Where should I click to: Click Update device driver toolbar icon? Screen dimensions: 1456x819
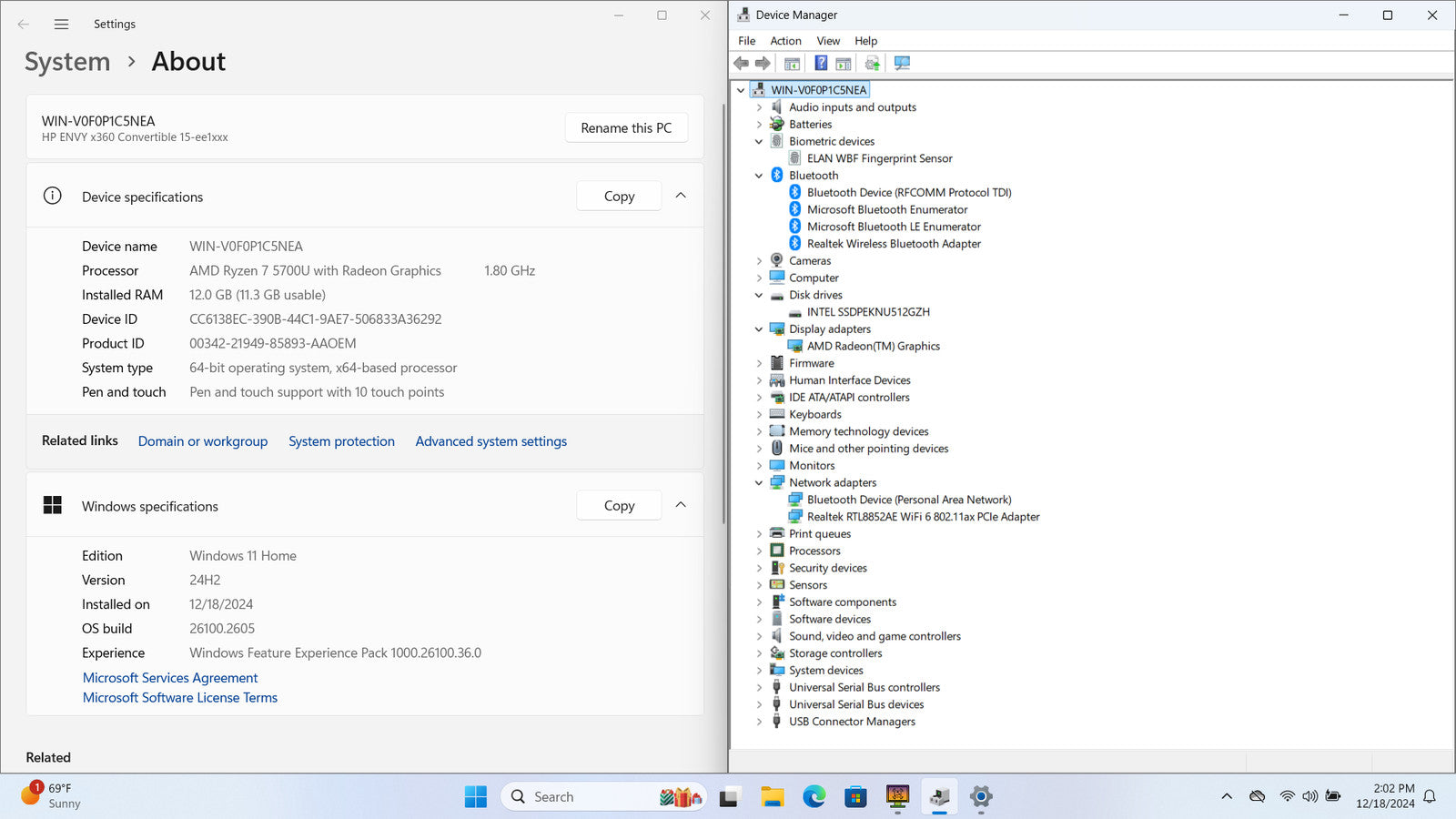pos(872,63)
